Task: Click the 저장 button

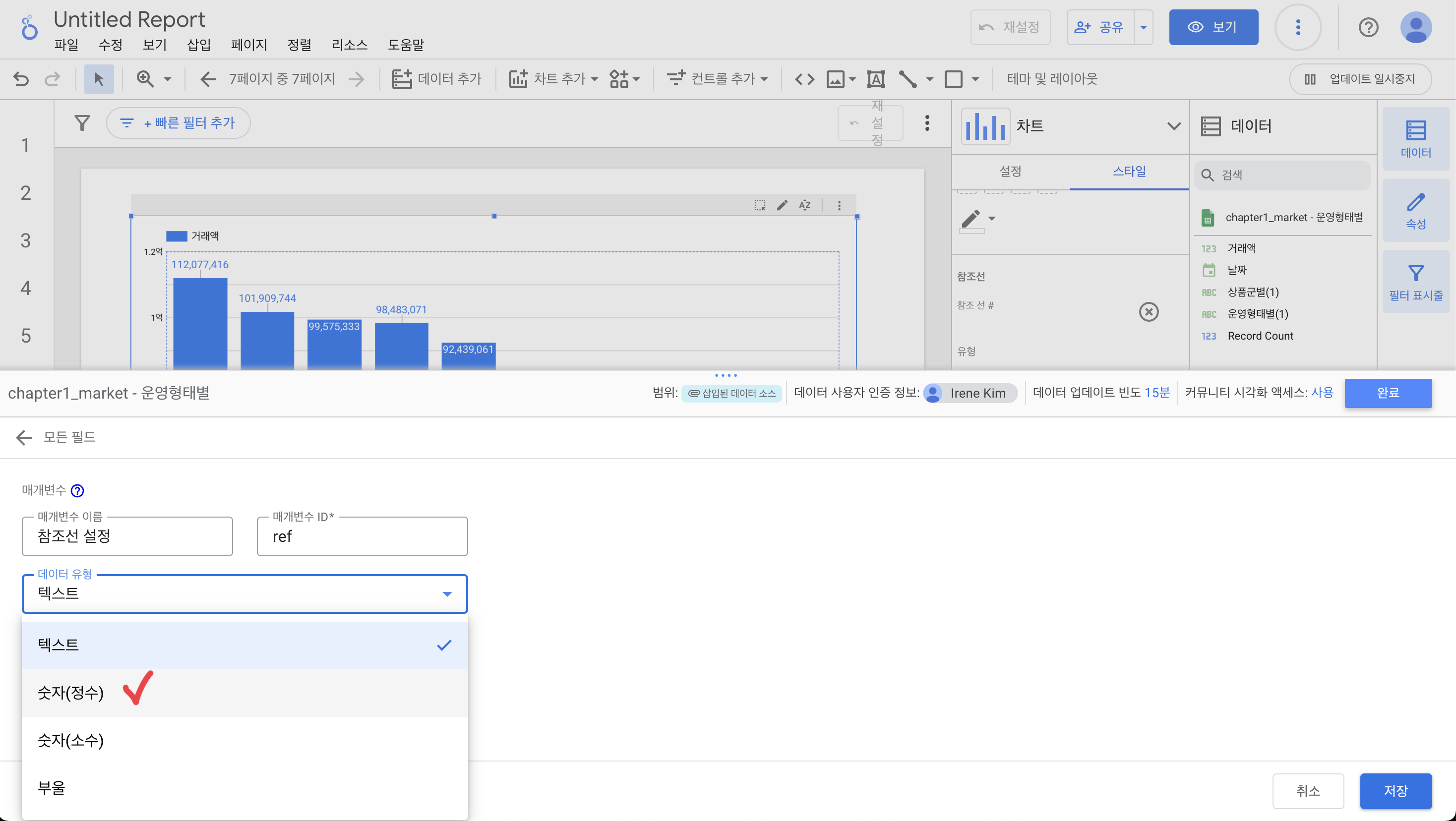Action: click(1395, 790)
